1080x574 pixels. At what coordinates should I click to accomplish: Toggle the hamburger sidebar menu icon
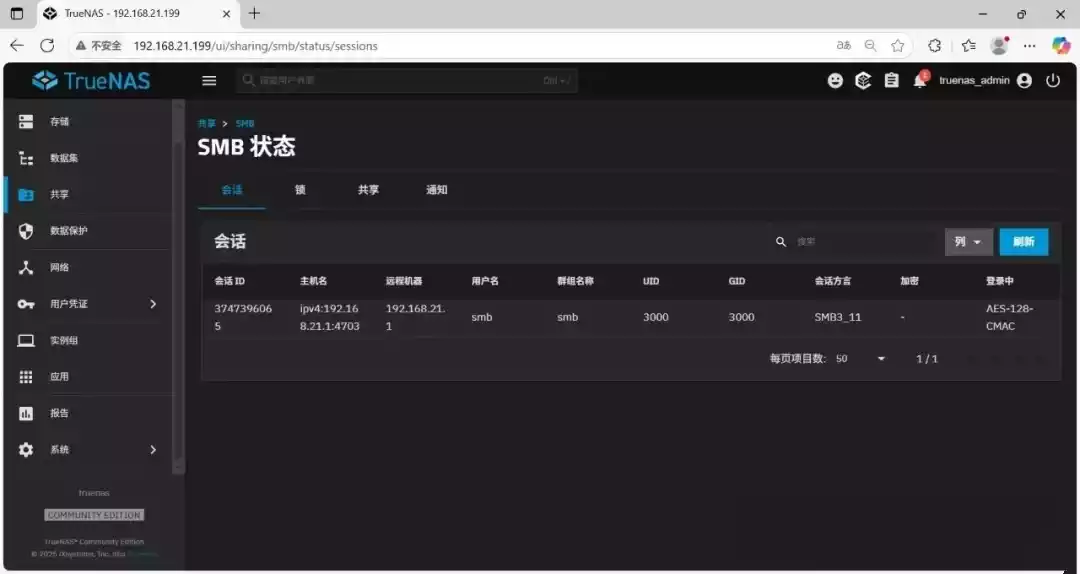(x=209, y=81)
